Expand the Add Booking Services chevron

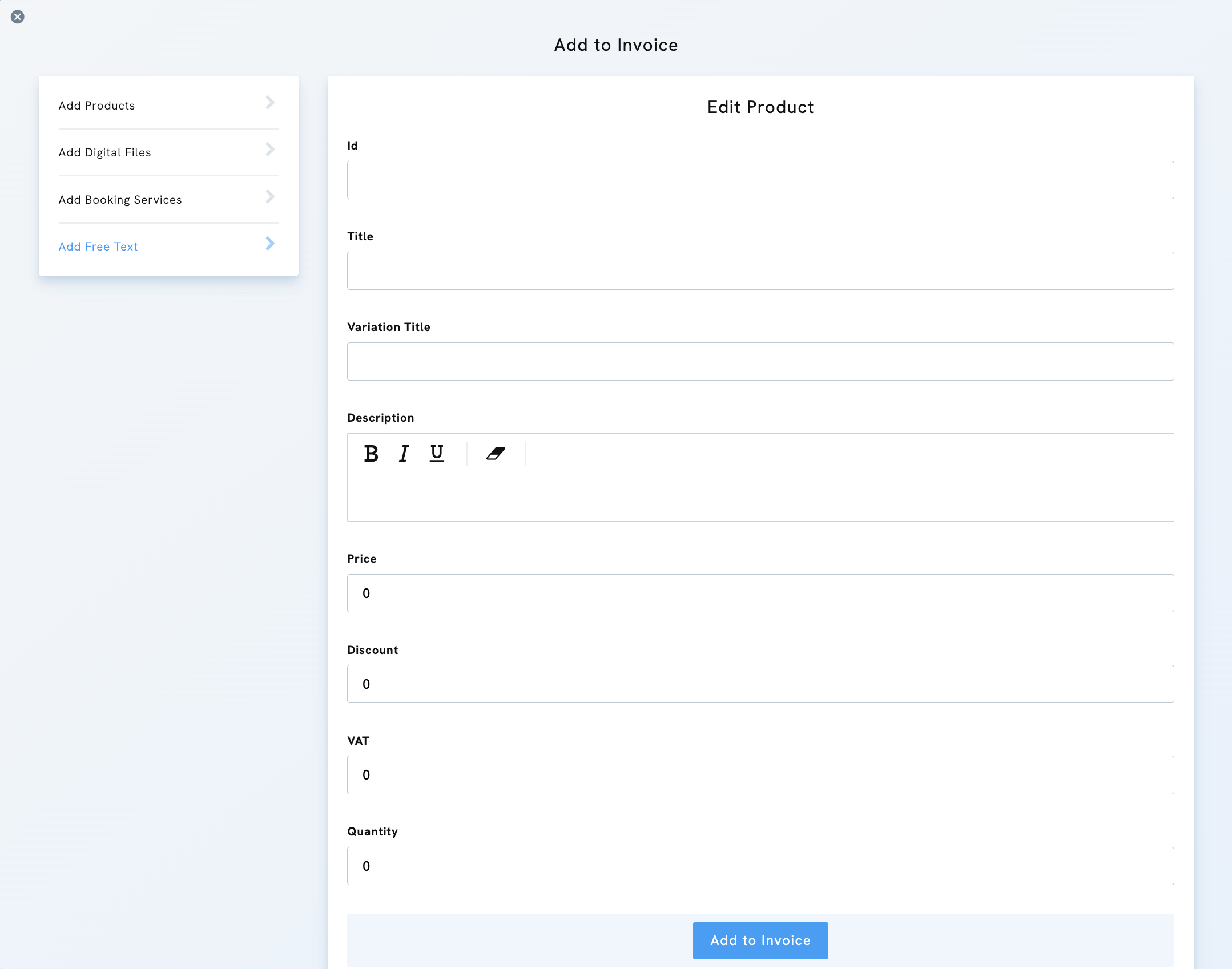coord(269,197)
